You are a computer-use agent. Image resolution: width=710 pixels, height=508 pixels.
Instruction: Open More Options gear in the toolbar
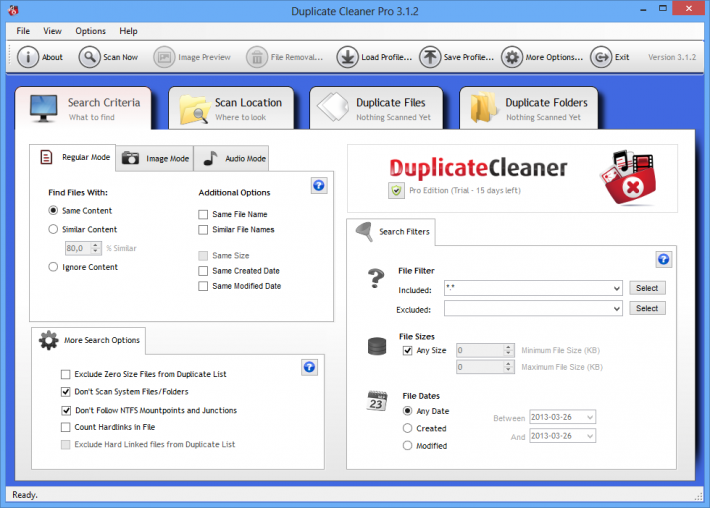(512, 57)
